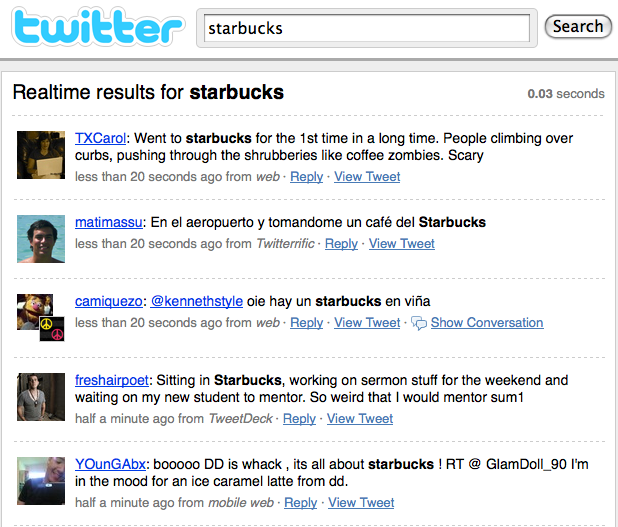The height and width of the screenshot is (527, 618).
Task: Open the matimassu username link
Action: pos(109,222)
